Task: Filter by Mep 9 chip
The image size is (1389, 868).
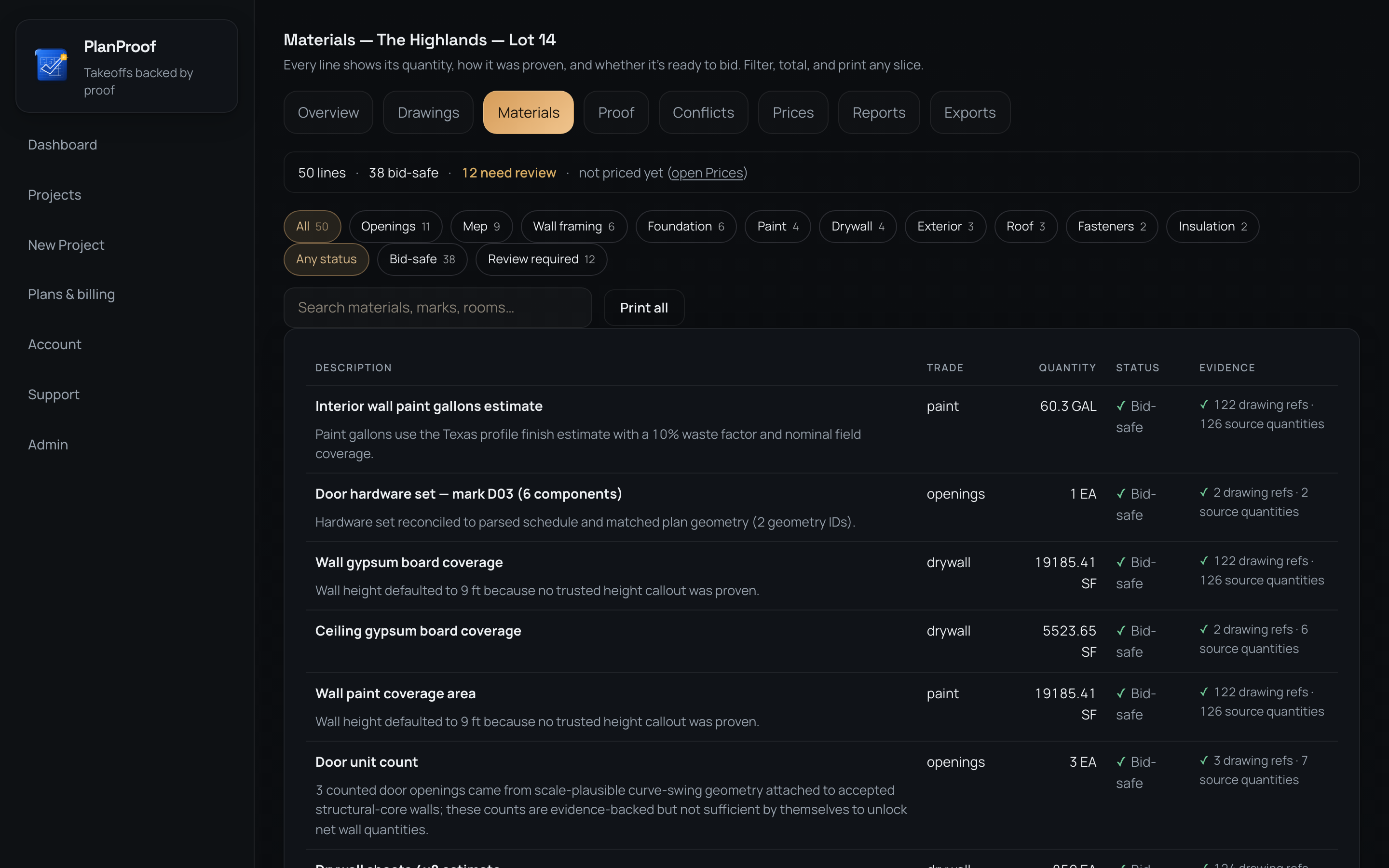Action: (481, 227)
